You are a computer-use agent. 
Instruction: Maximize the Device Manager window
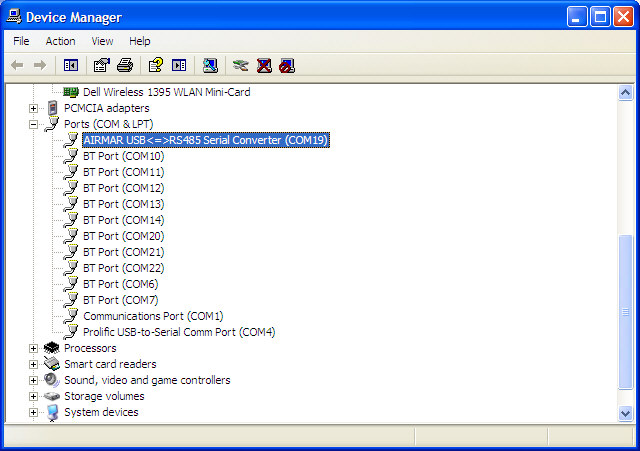coord(600,17)
